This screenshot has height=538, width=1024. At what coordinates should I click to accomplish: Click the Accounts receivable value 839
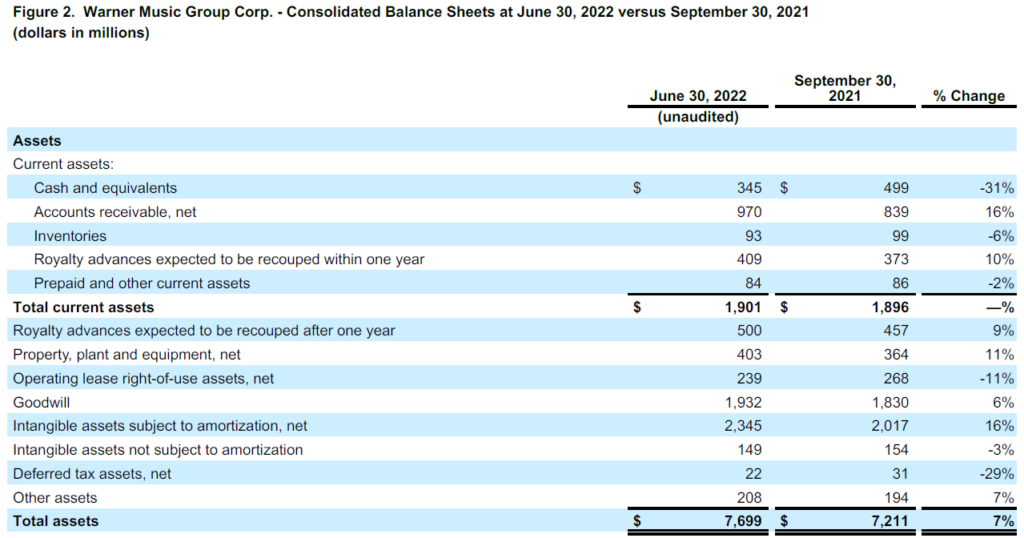coord(896,212)
